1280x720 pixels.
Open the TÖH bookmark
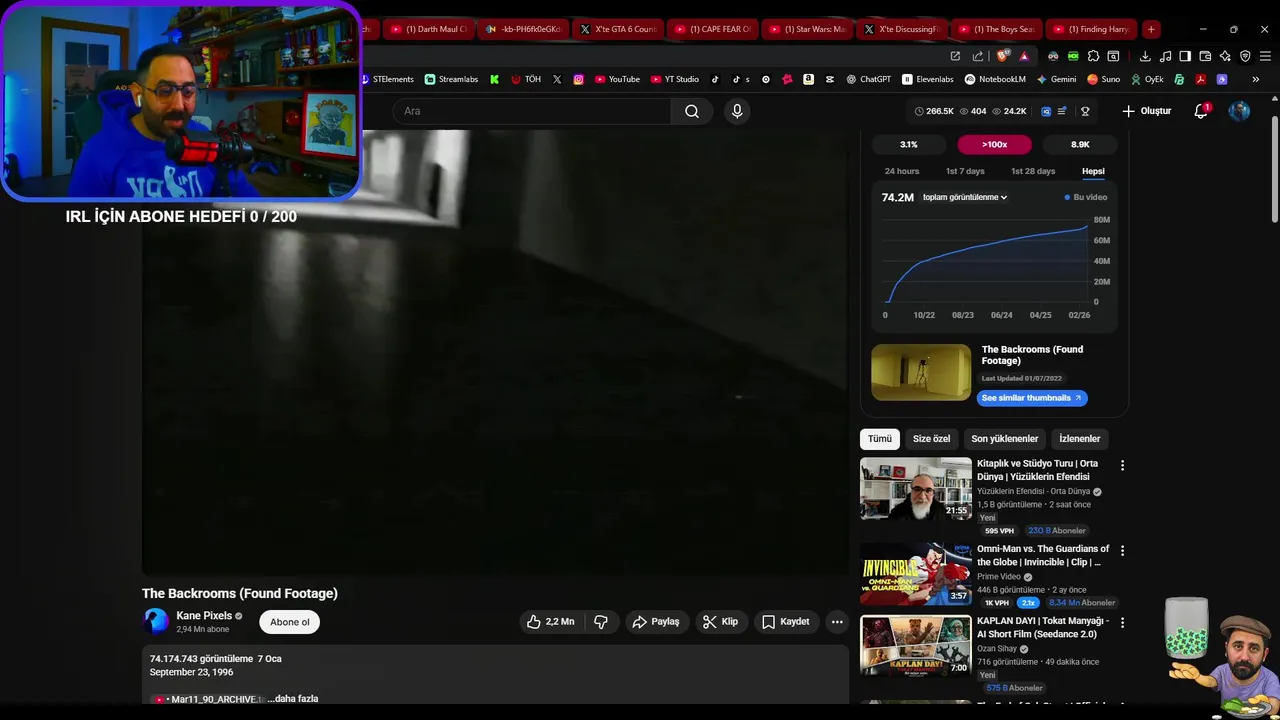pyautogui.click(x=526, y=79)
